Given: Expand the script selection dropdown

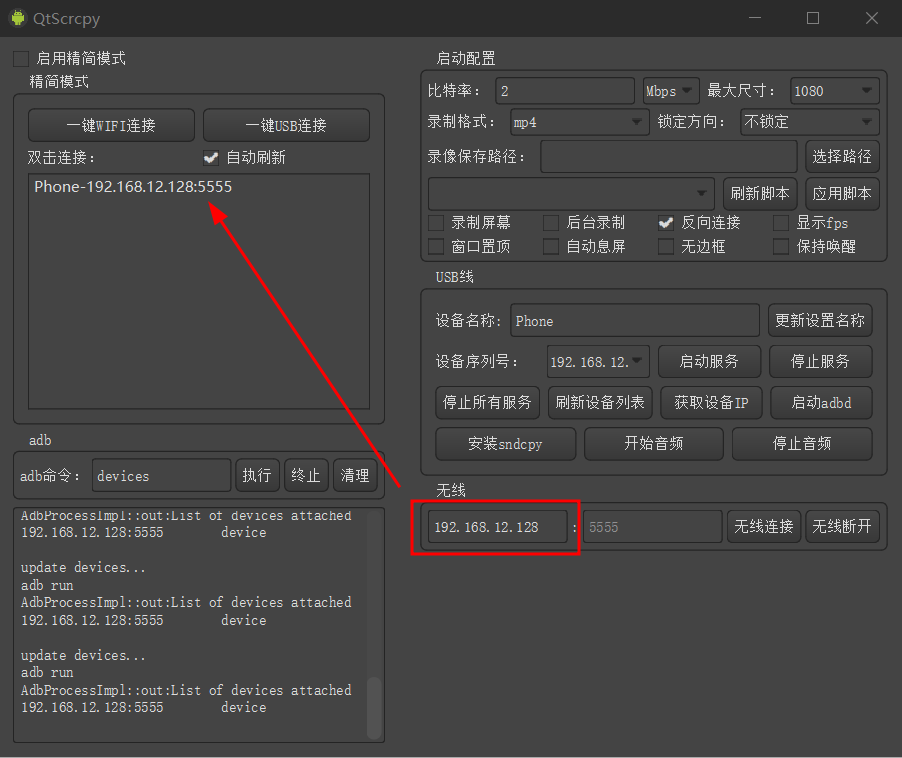Looking at the screenshot, I should click(571, 193).
